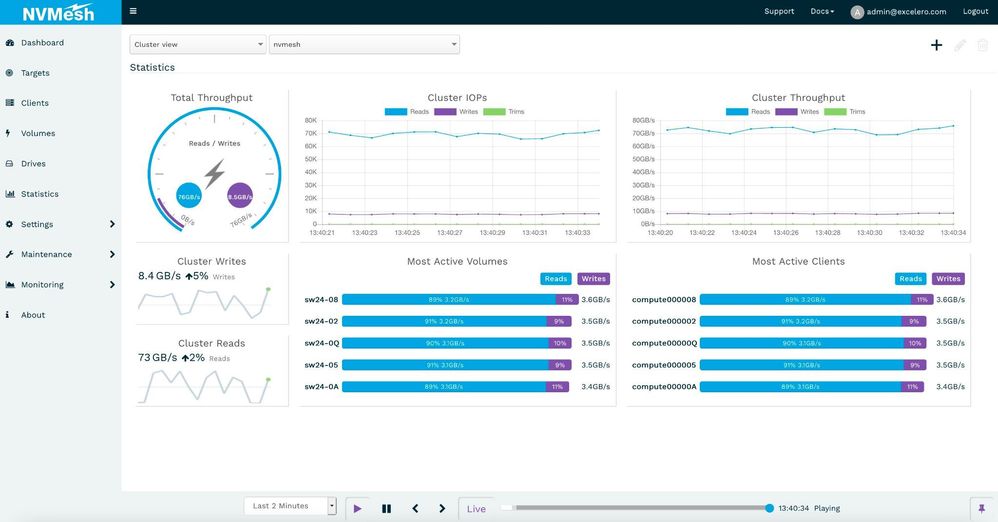Image resolution: width=998 pixels, height=522 pixels.
Task: Toggle Writes button in Most Active Clients
Action: (x=948, y=279)
